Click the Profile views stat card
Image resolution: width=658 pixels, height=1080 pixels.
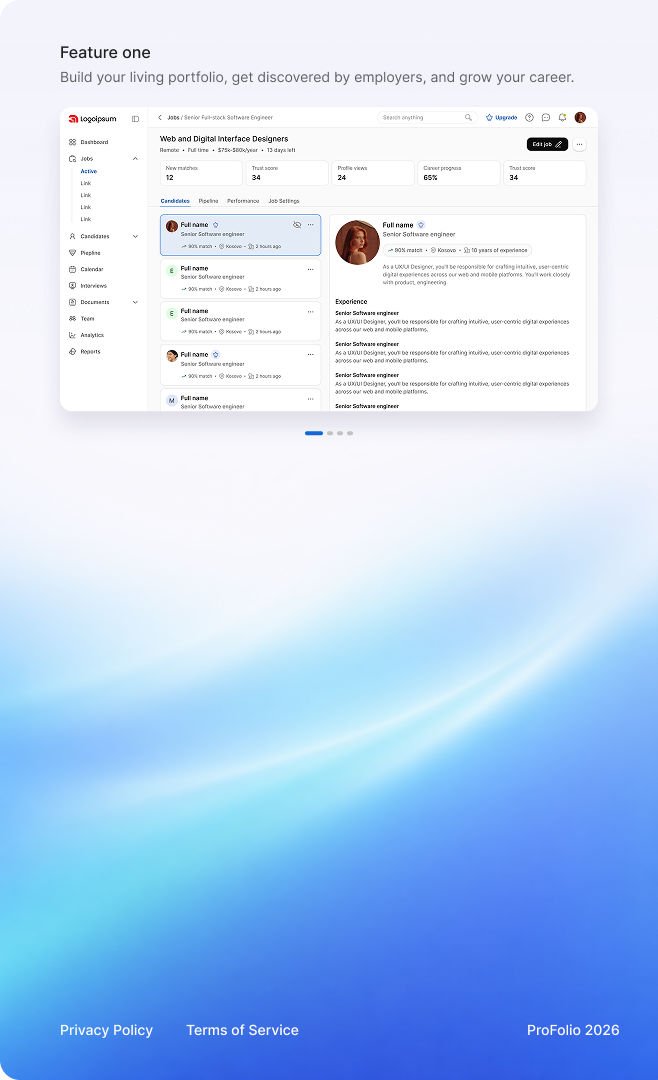[x=373, y=173]
